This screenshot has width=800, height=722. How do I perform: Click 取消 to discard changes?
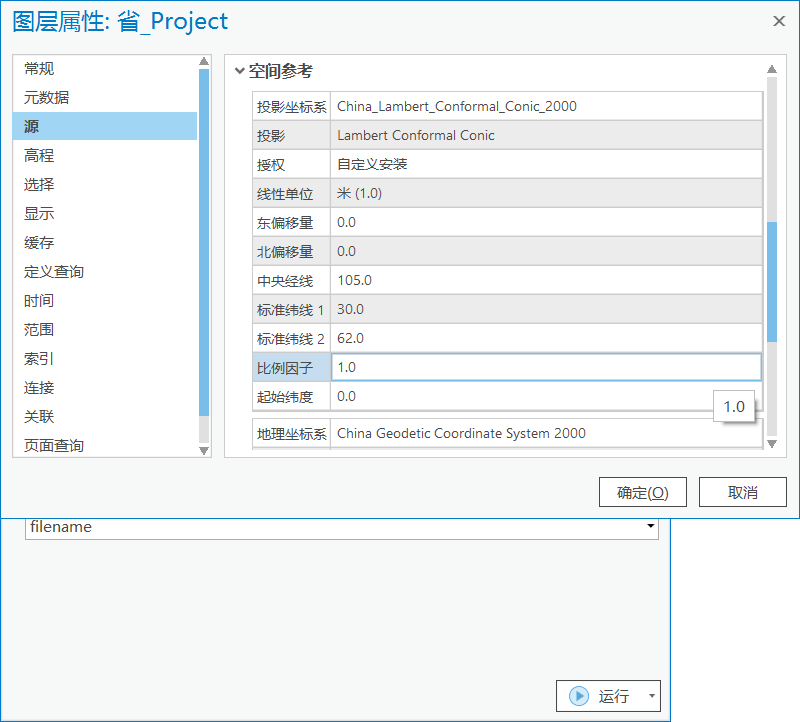pos(743,491)
